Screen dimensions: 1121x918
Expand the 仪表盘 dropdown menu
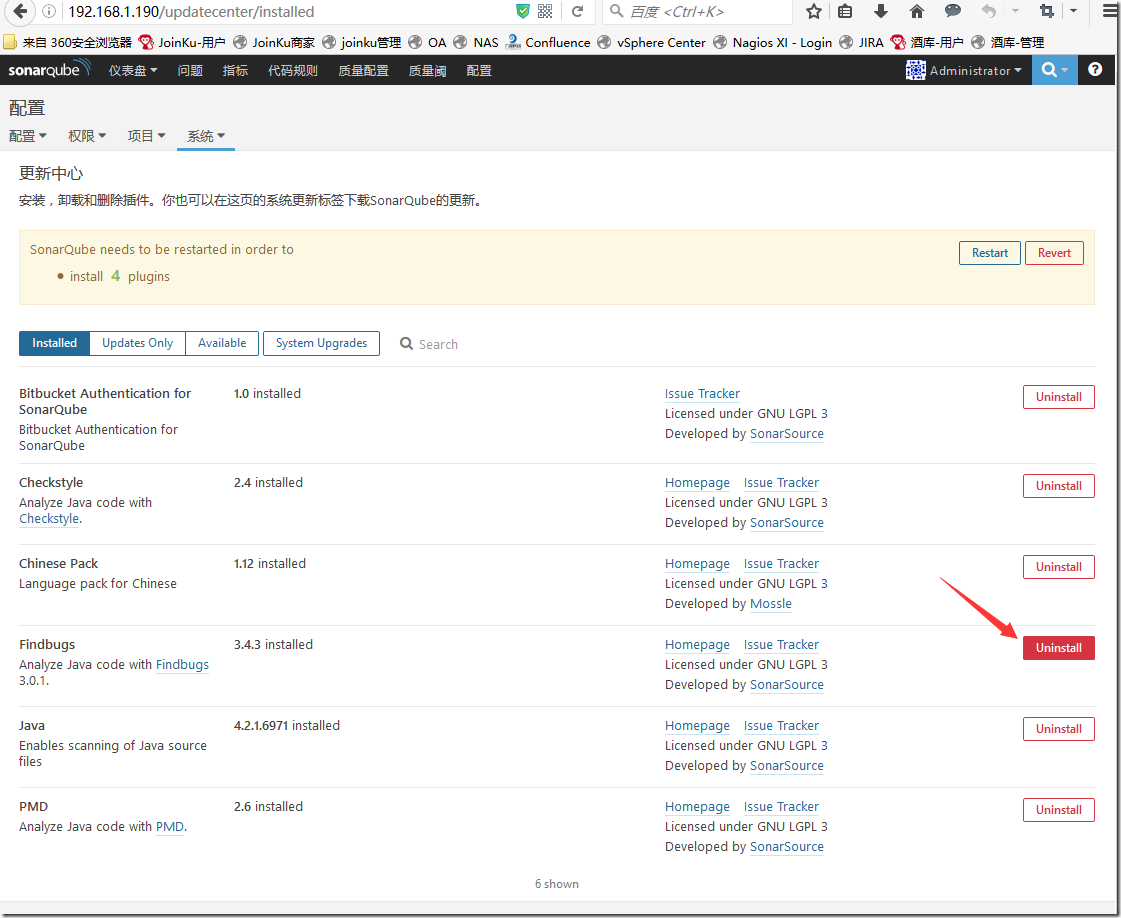pyautogui.click(x=133, y=71)
